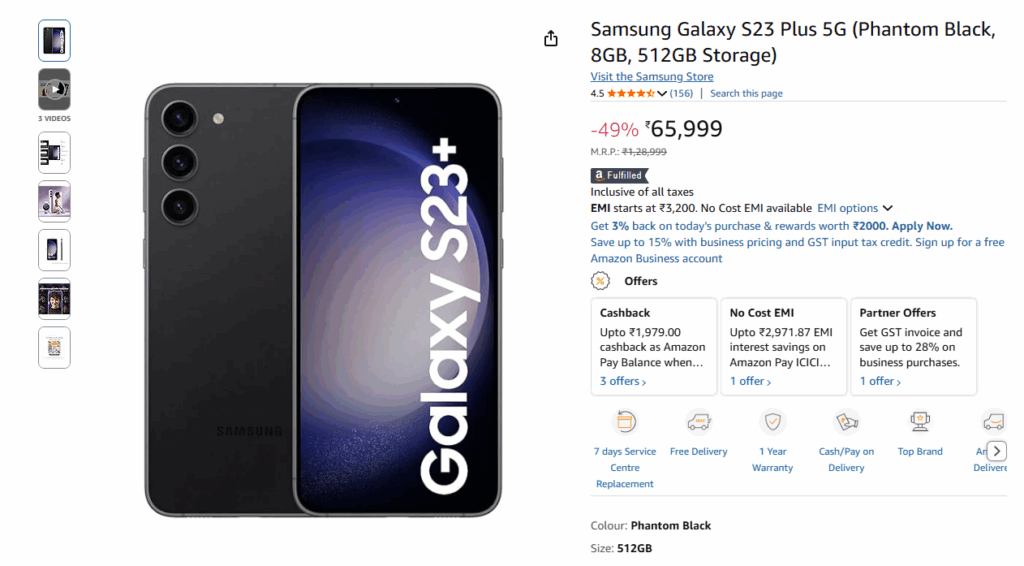Click the 1 Year Warranty shield icon

(773, 422)
